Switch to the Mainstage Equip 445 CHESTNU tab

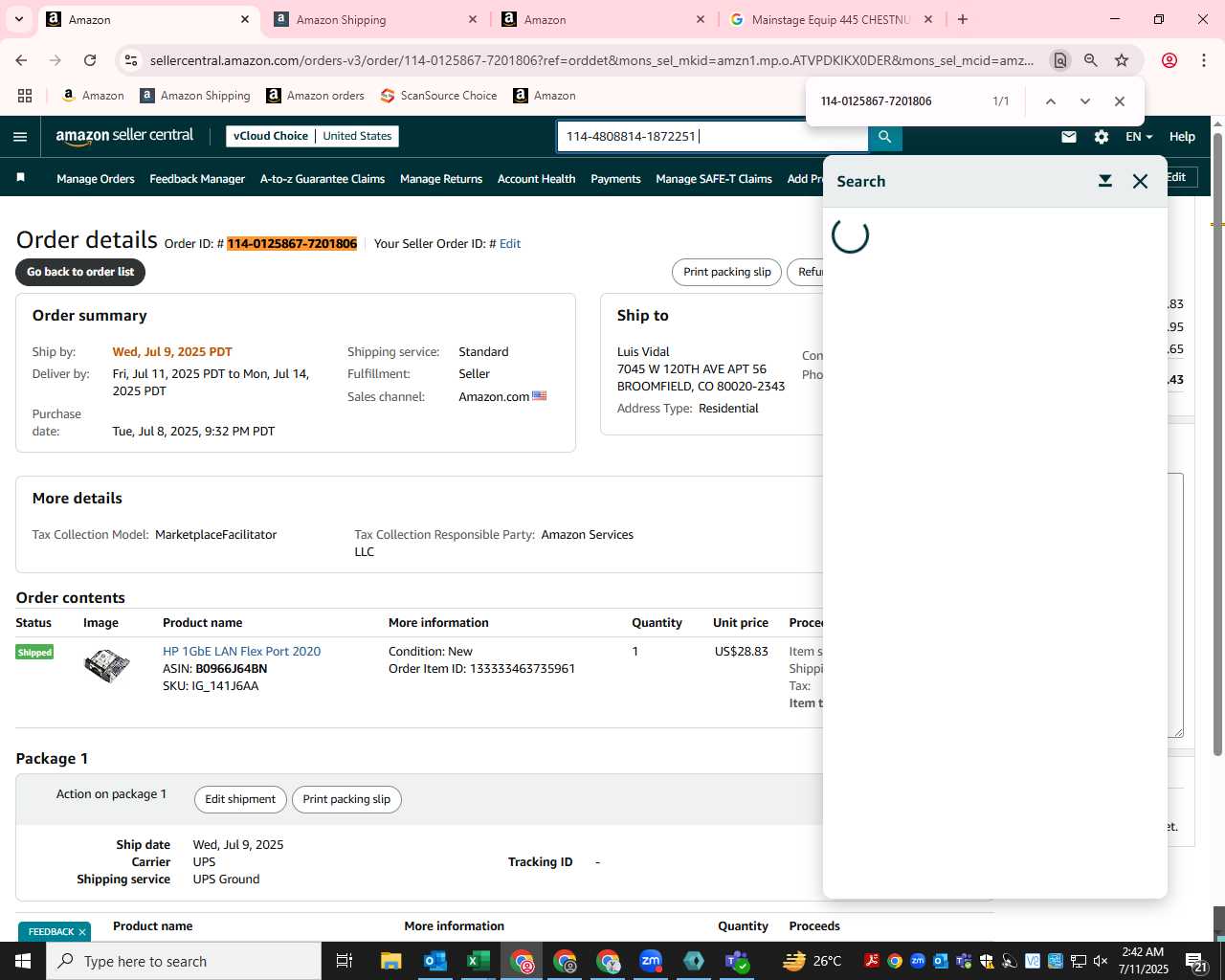[x=831, y=19]
